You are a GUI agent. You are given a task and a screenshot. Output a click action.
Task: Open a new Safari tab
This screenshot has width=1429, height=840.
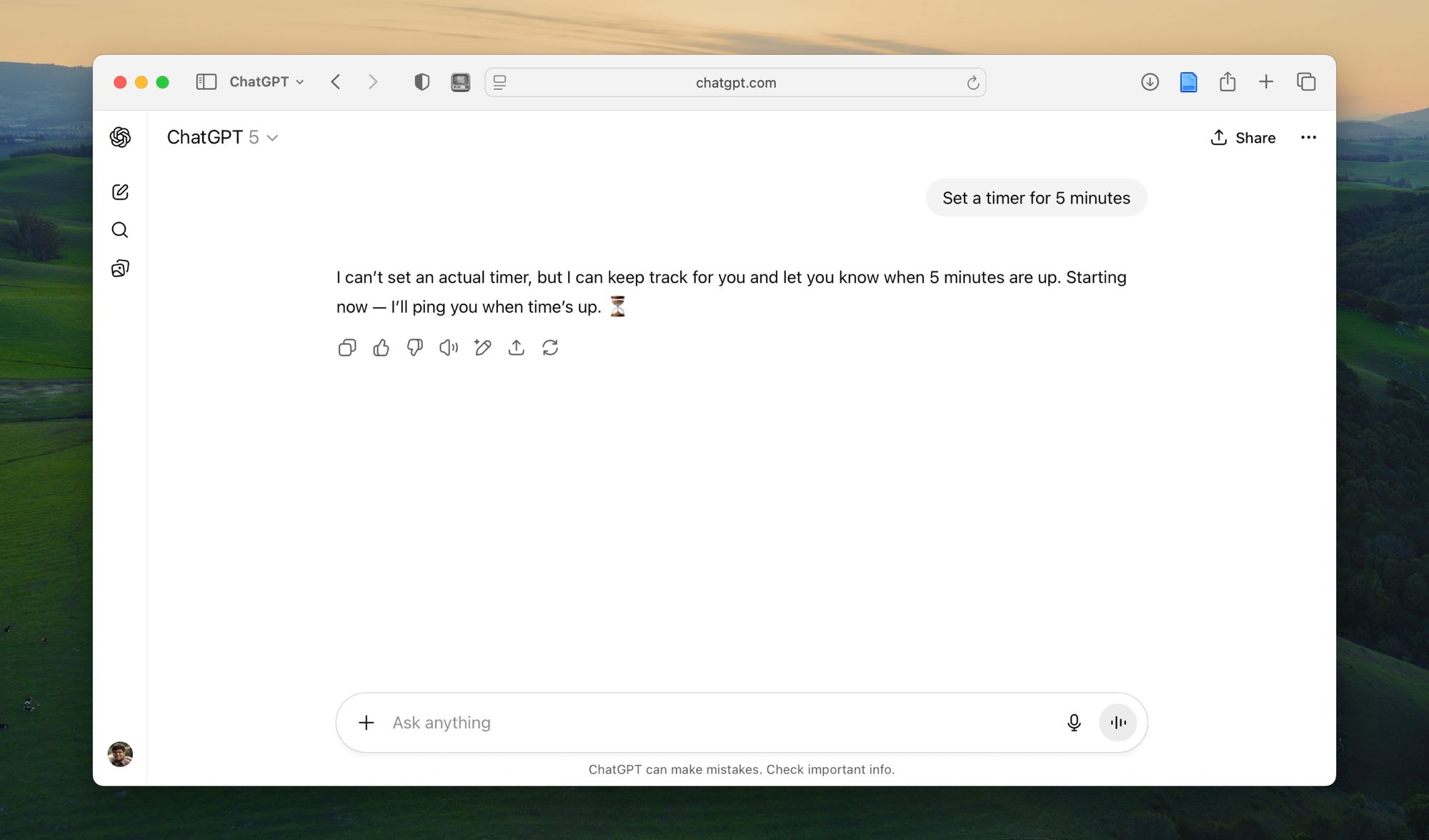[x=1266, y=82]
